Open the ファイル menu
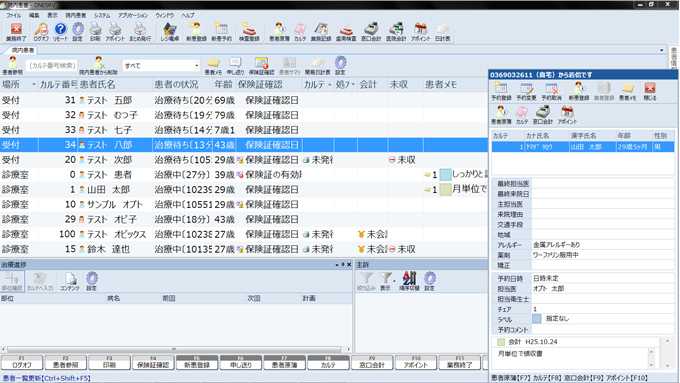The image size is (680, 383). [13, 15]
